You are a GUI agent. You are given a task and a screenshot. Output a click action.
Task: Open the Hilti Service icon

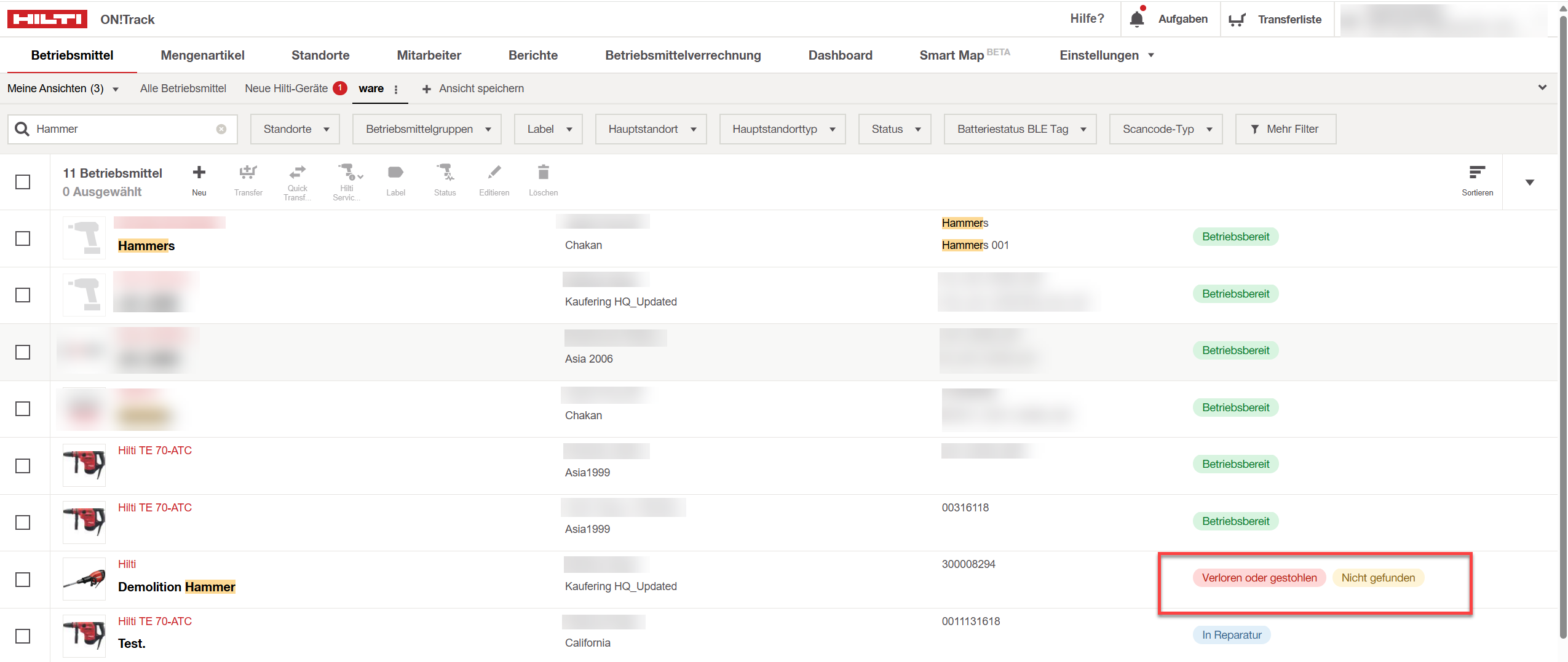350,171
